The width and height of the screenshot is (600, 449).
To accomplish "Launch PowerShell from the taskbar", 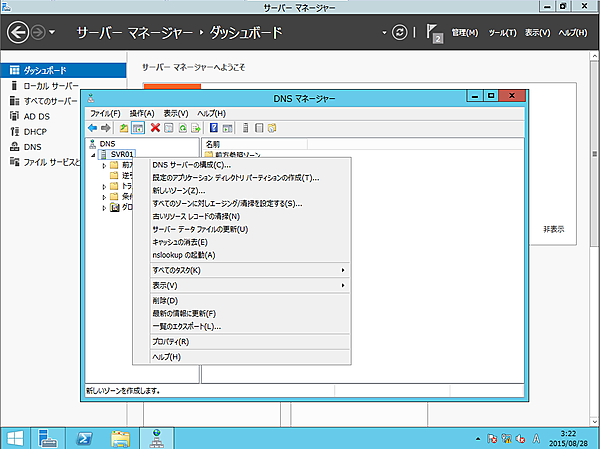I will tap(84, 439).
